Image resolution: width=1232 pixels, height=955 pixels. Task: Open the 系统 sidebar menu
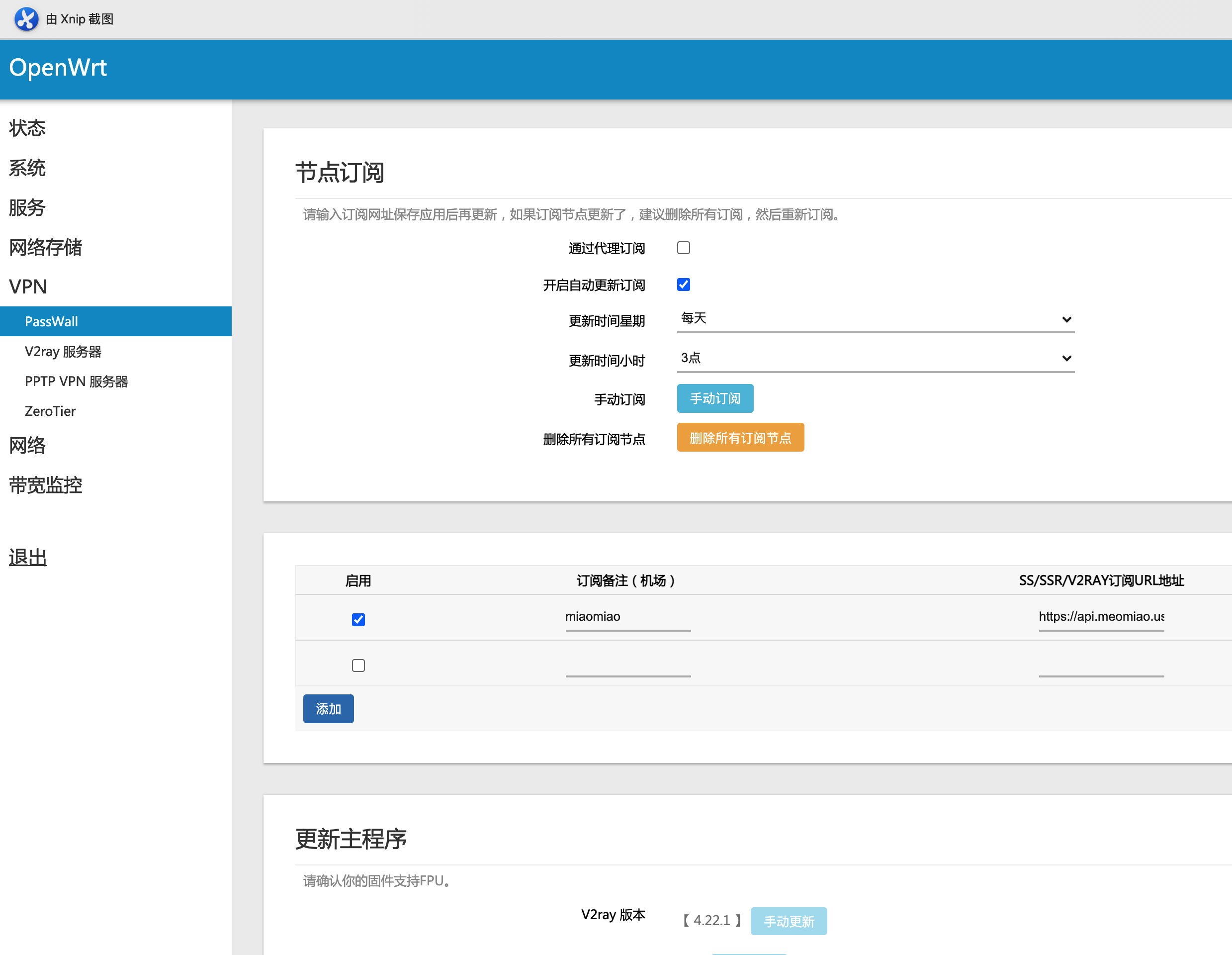point(27,168)
